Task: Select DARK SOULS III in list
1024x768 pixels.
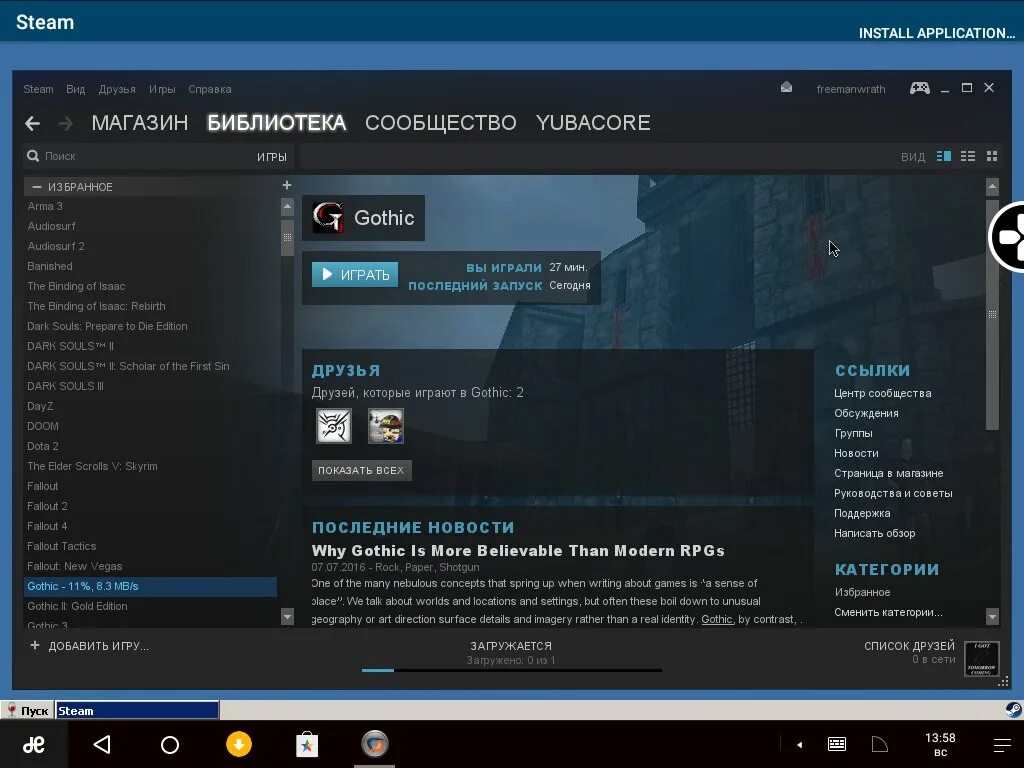Action: (x=65, y=386)
